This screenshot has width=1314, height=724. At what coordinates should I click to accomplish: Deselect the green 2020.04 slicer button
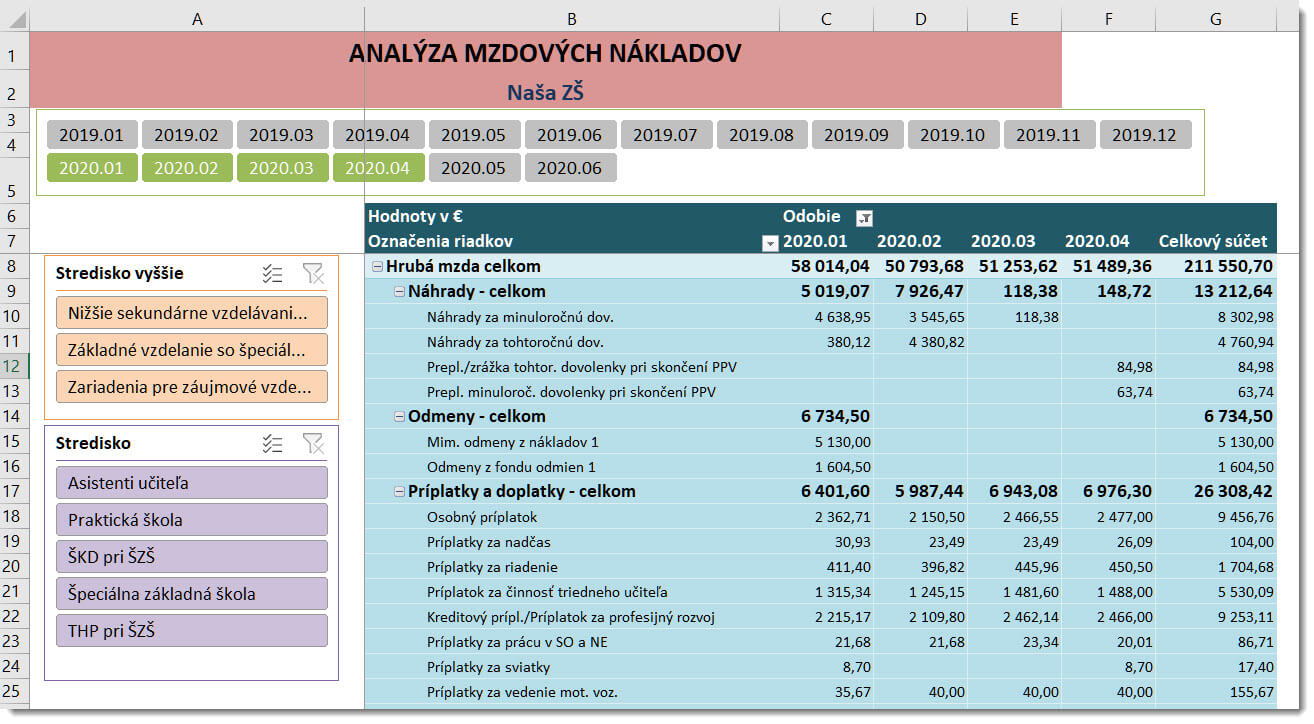[x=378, y=168]
